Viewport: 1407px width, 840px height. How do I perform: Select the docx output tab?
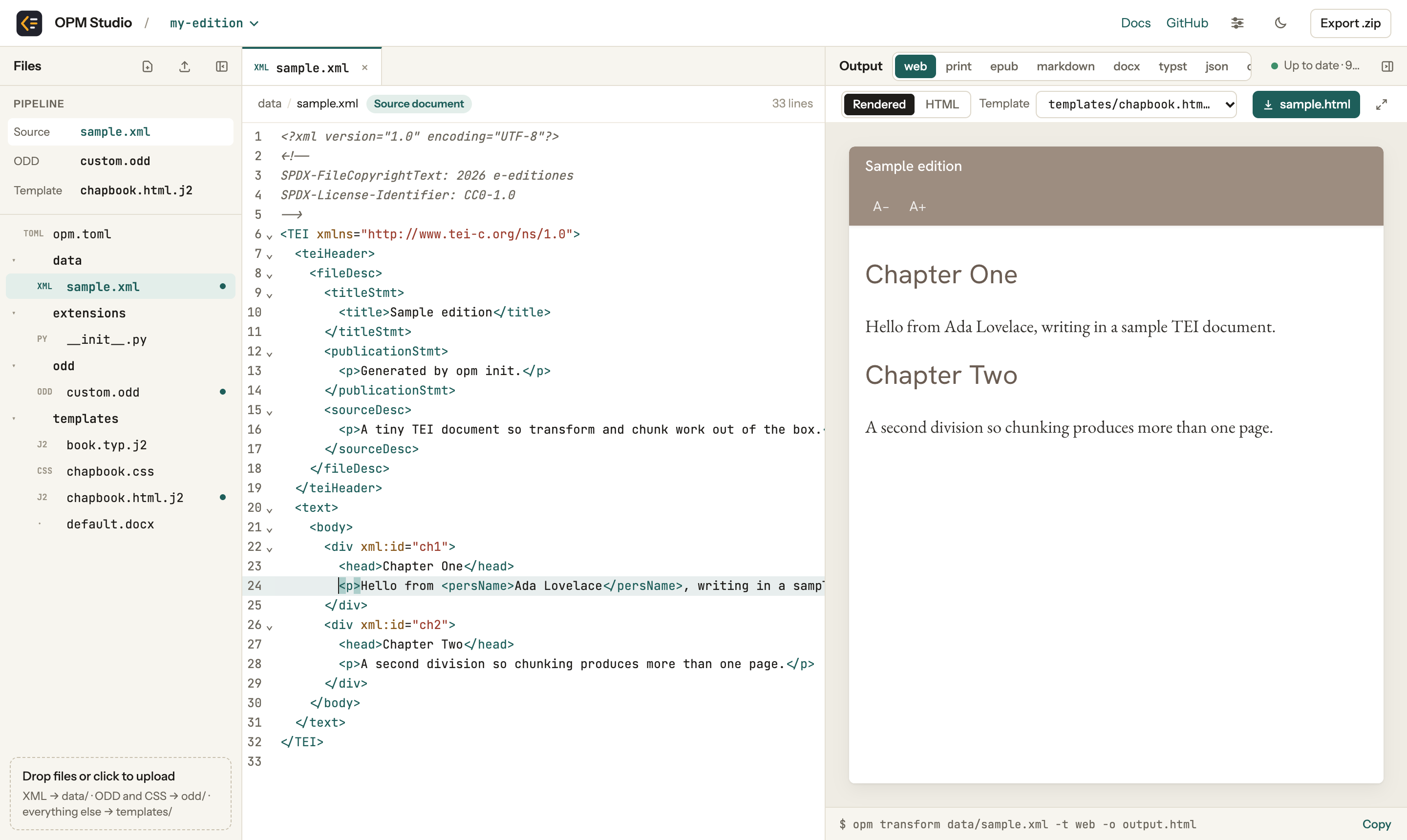coord(1126,66)
